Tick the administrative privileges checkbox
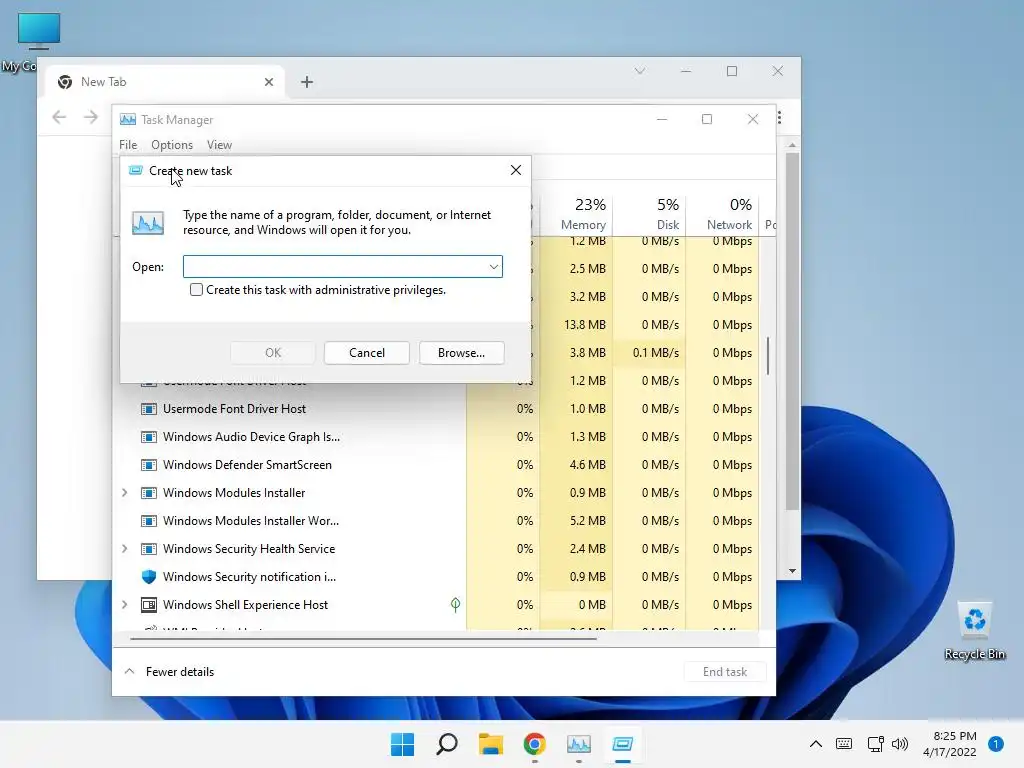1024x768 pixels. point(196,289)
